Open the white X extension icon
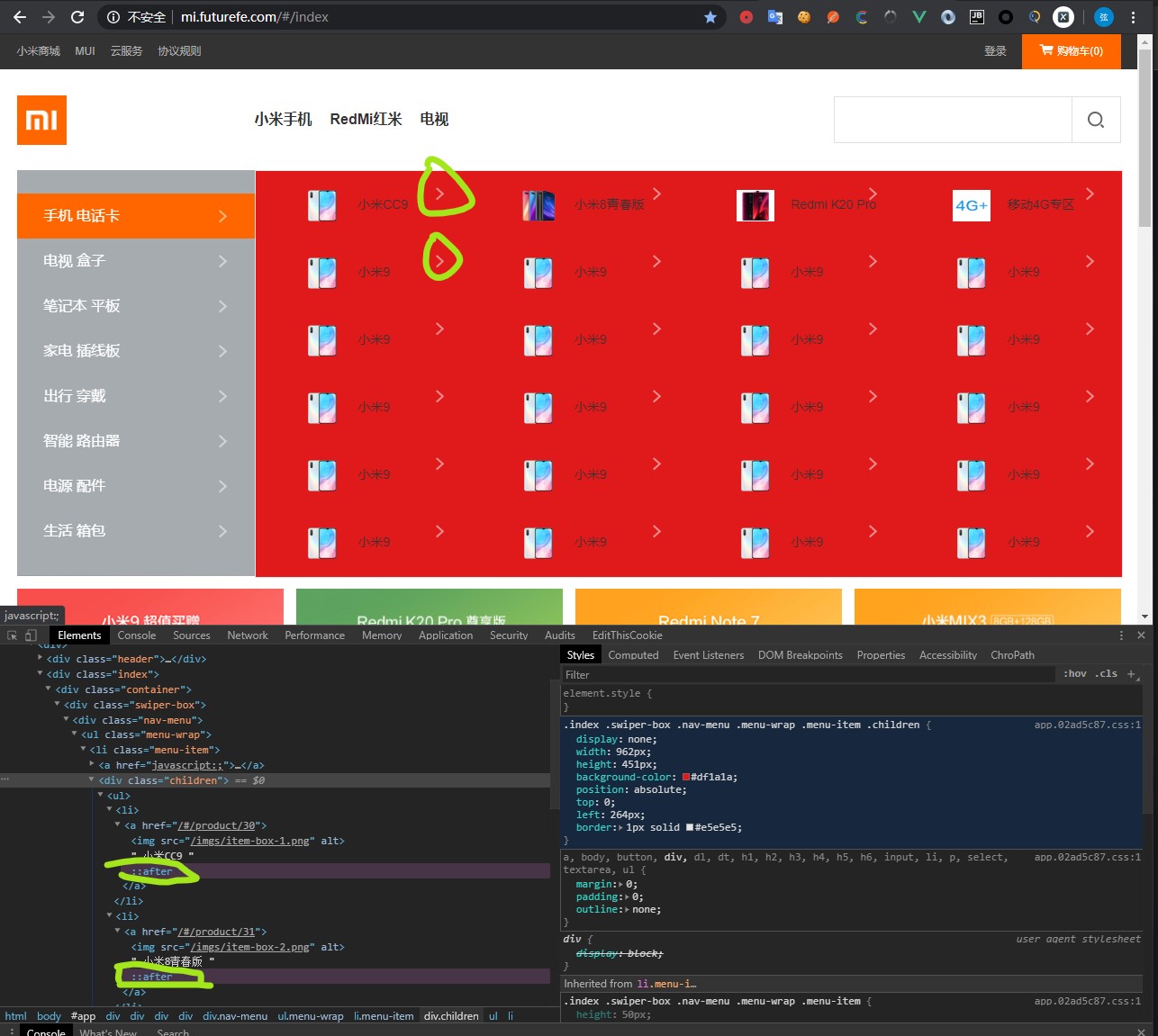Viewport: 1158px width, 1036px height. click(x=1063, y=17)
